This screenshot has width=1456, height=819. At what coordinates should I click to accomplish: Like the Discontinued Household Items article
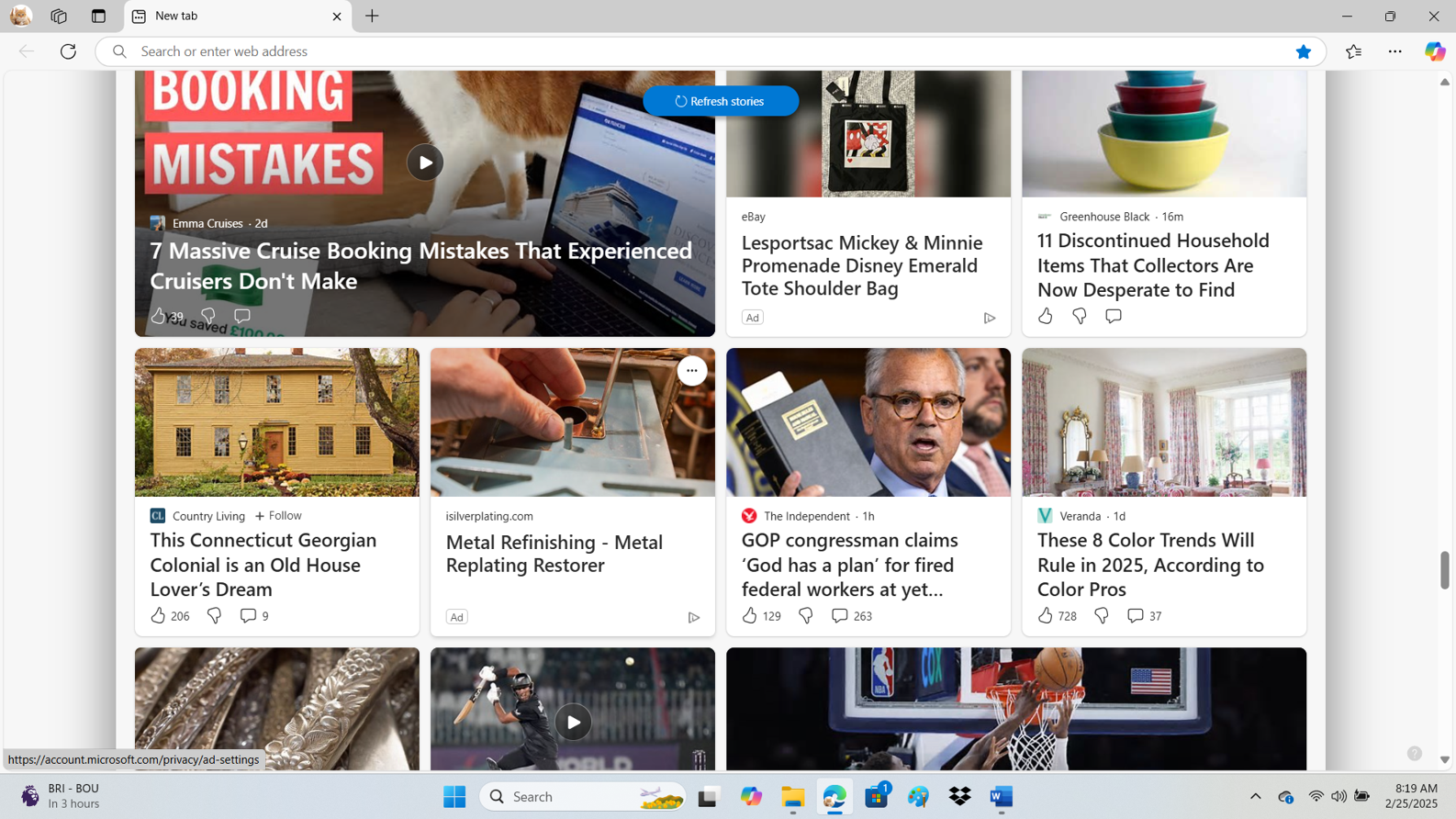[1046, 316]
